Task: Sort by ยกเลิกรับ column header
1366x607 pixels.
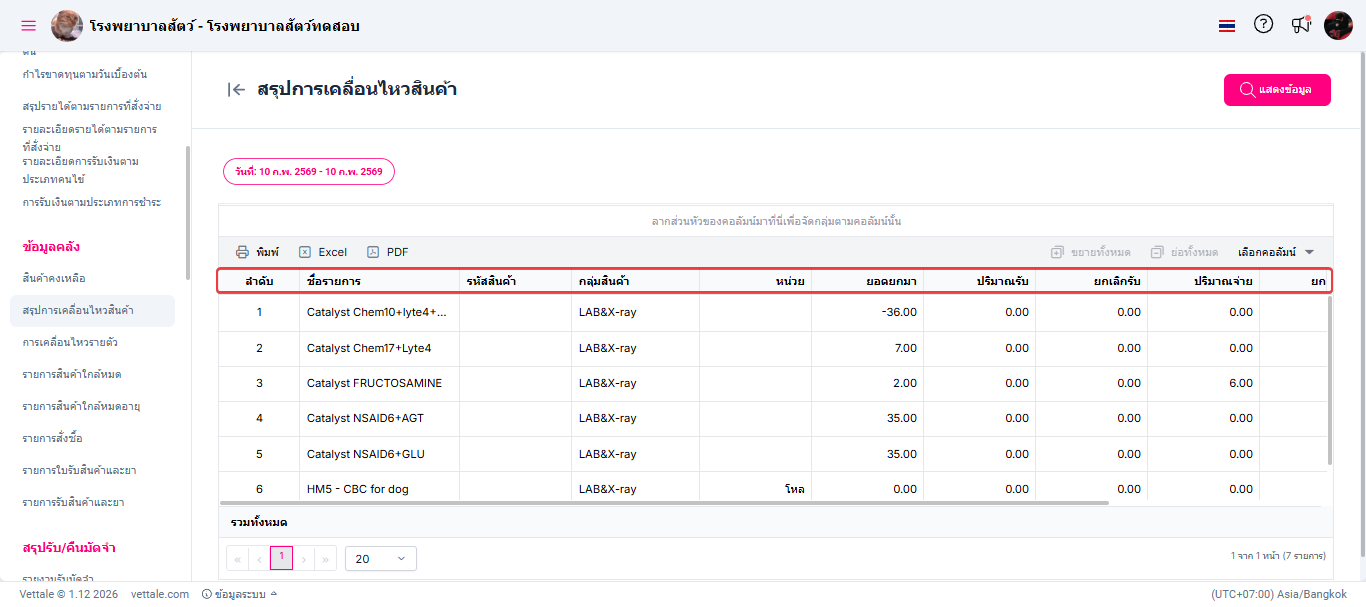Action: coord(1091,282)
